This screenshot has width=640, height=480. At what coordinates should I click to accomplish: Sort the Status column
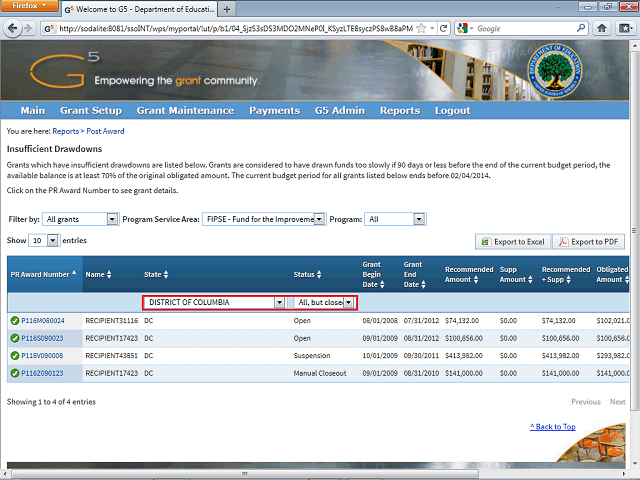click(321, 274)
